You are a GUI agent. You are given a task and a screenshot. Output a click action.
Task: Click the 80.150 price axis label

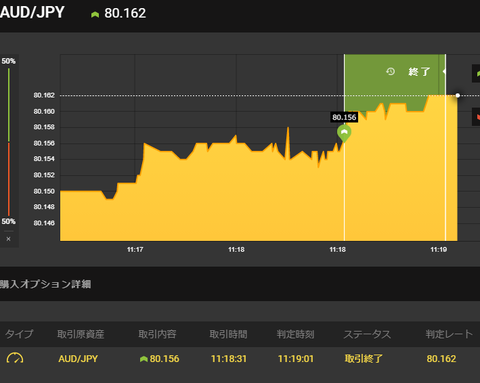(44, 191)
